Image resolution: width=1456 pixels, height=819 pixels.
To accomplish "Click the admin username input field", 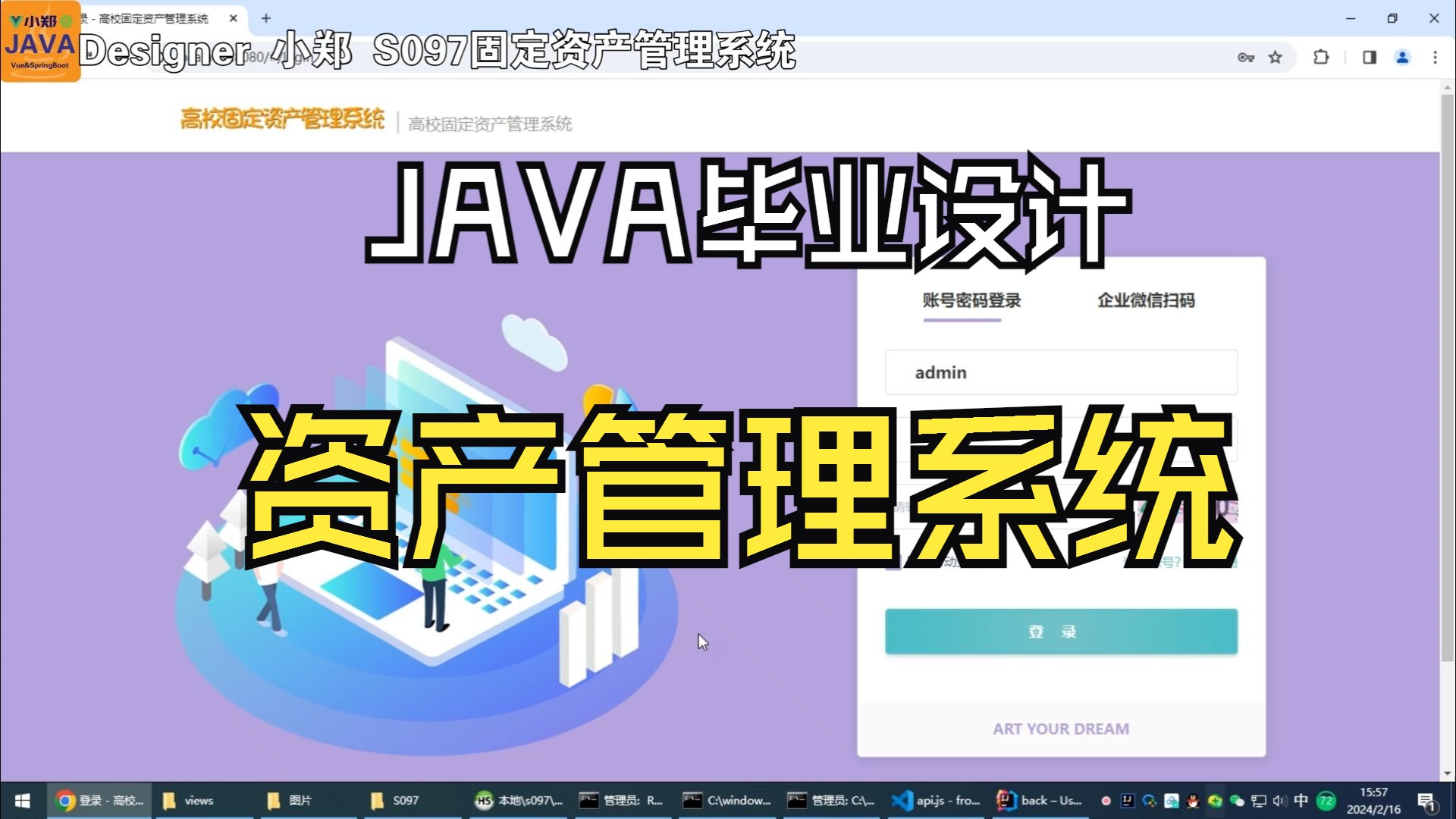I will (1061, 372).
